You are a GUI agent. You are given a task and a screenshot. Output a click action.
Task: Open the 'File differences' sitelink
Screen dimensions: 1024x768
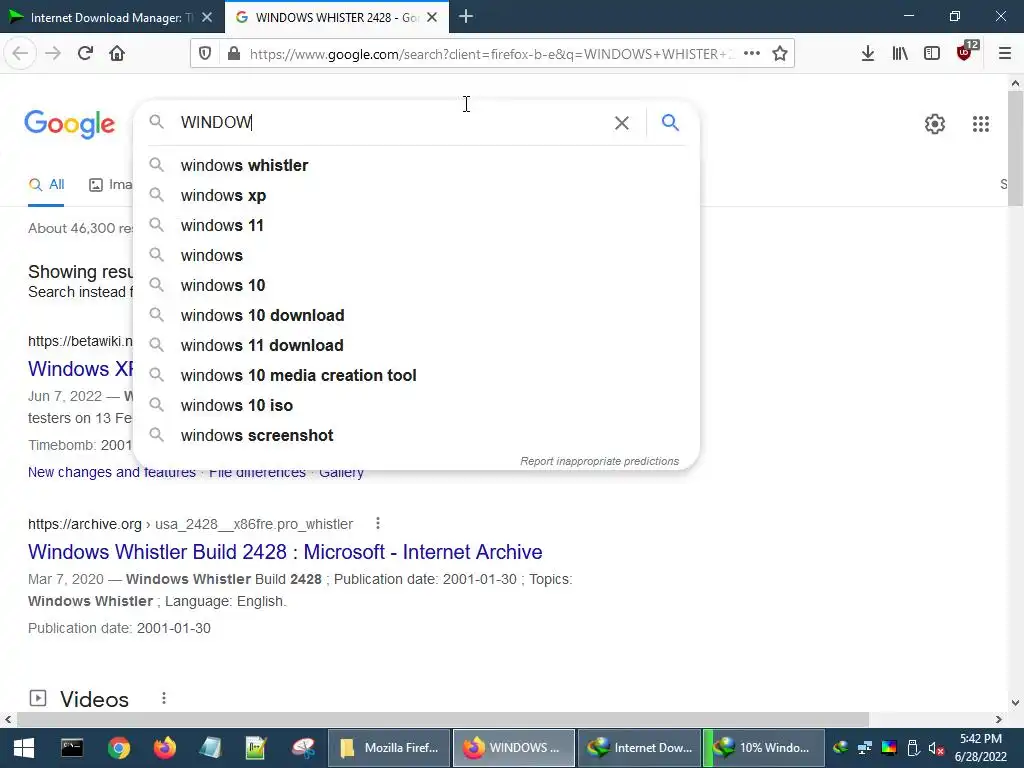point(257,473)
